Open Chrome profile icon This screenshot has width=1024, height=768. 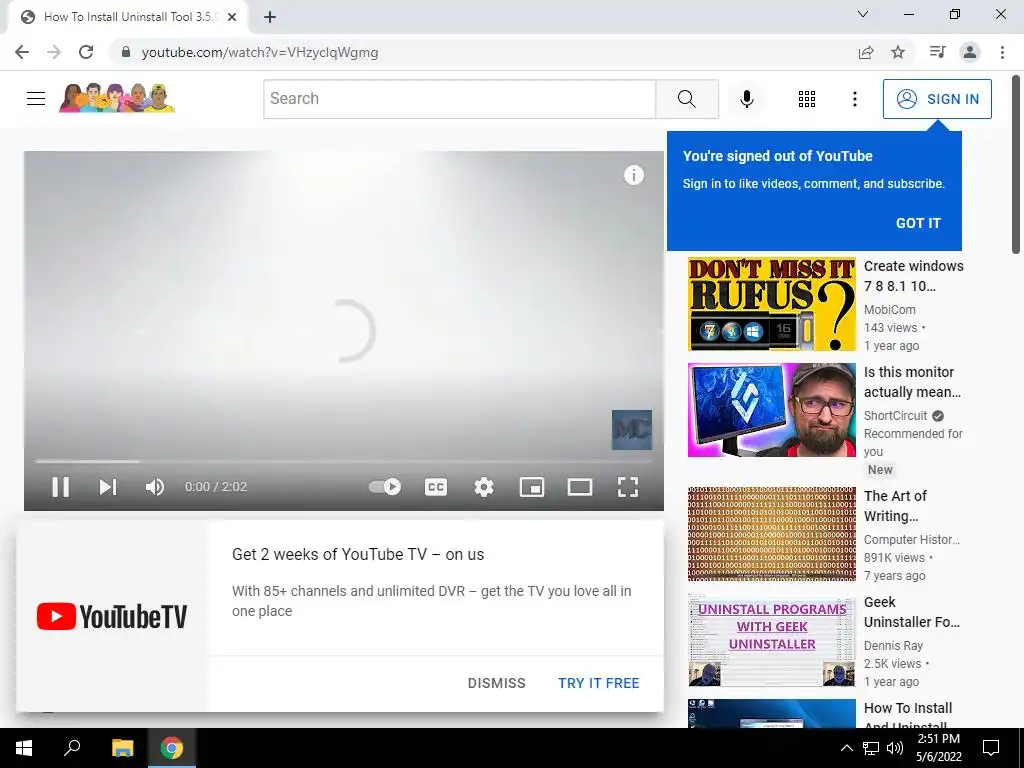970,52
